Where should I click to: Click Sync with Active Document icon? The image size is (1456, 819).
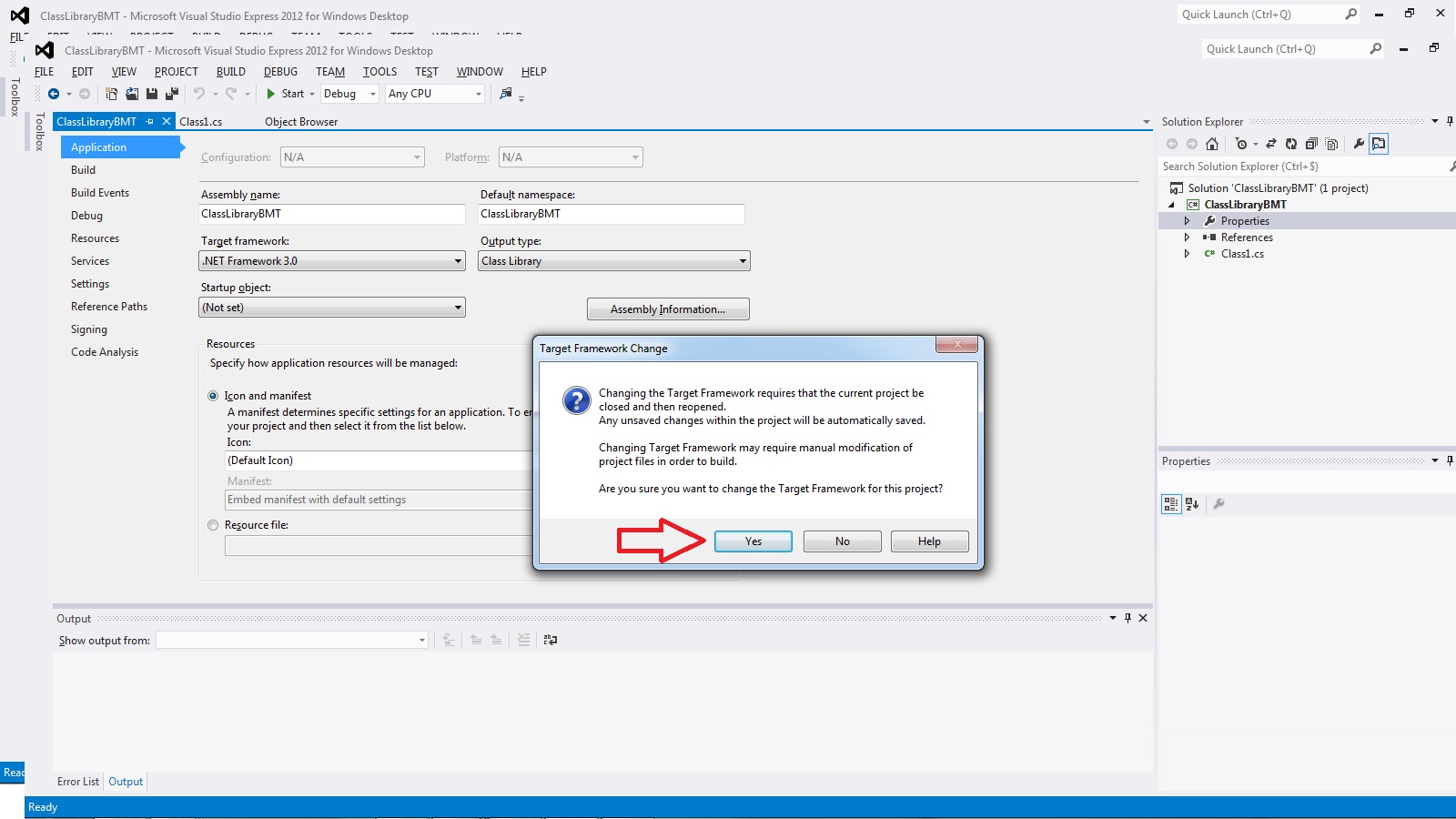pyautogui.click(x=1271, y=144)
